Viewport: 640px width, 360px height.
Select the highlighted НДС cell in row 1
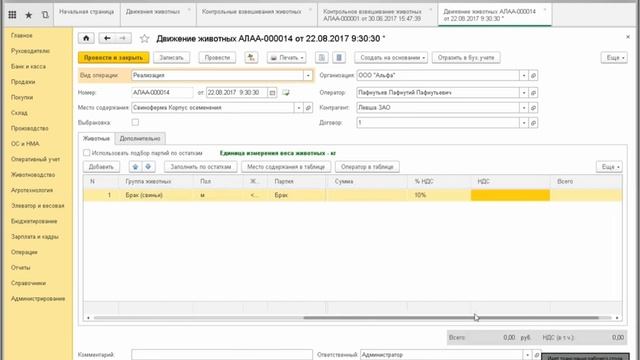(510, 195)
